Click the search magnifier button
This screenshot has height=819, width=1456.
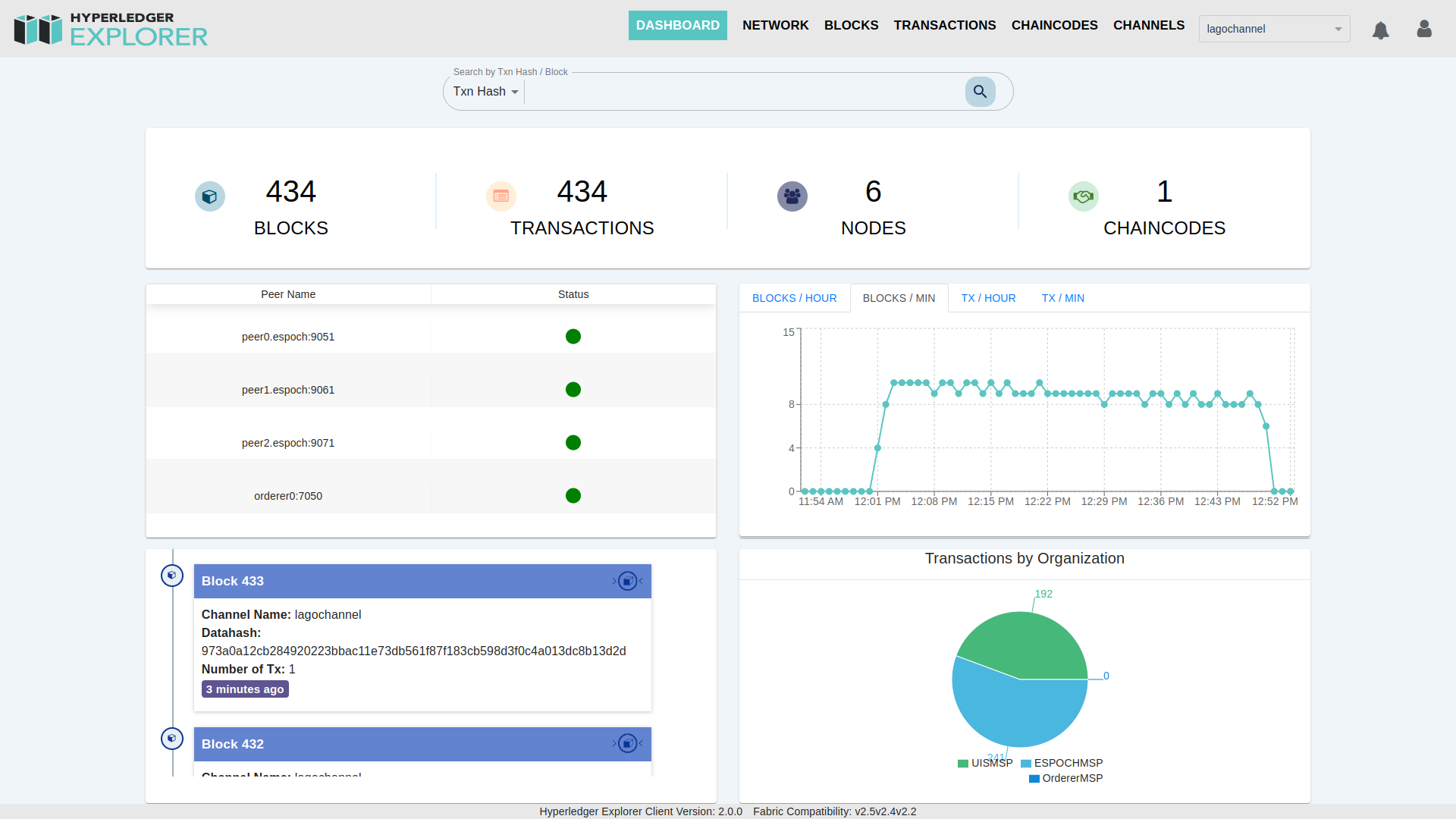click(x=980, y=92)
